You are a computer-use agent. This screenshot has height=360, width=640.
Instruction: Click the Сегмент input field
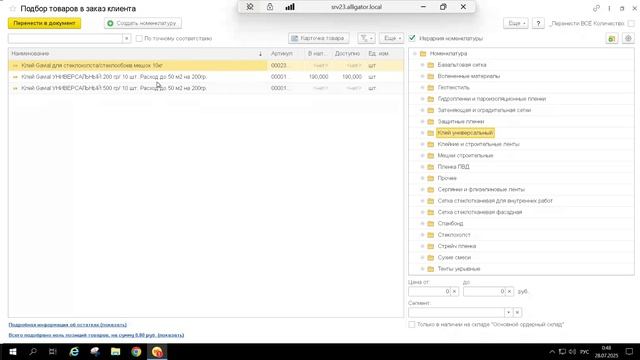click(x=456, y=312)
